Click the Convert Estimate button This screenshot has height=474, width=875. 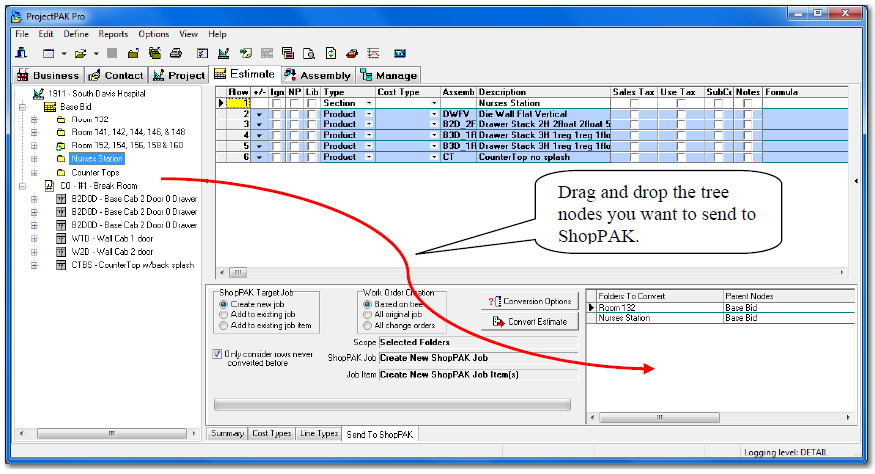point(530,321)
